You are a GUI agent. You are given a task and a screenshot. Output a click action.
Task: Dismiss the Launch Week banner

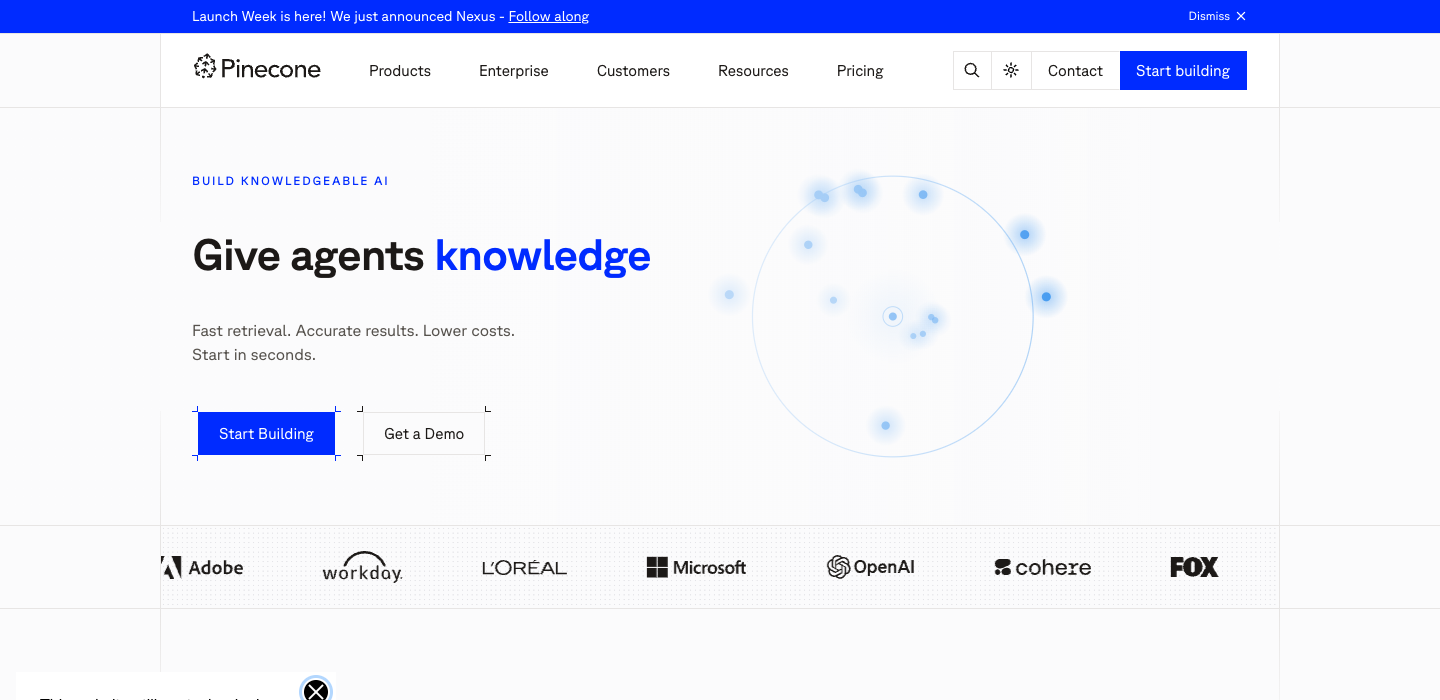(1217, 16)
